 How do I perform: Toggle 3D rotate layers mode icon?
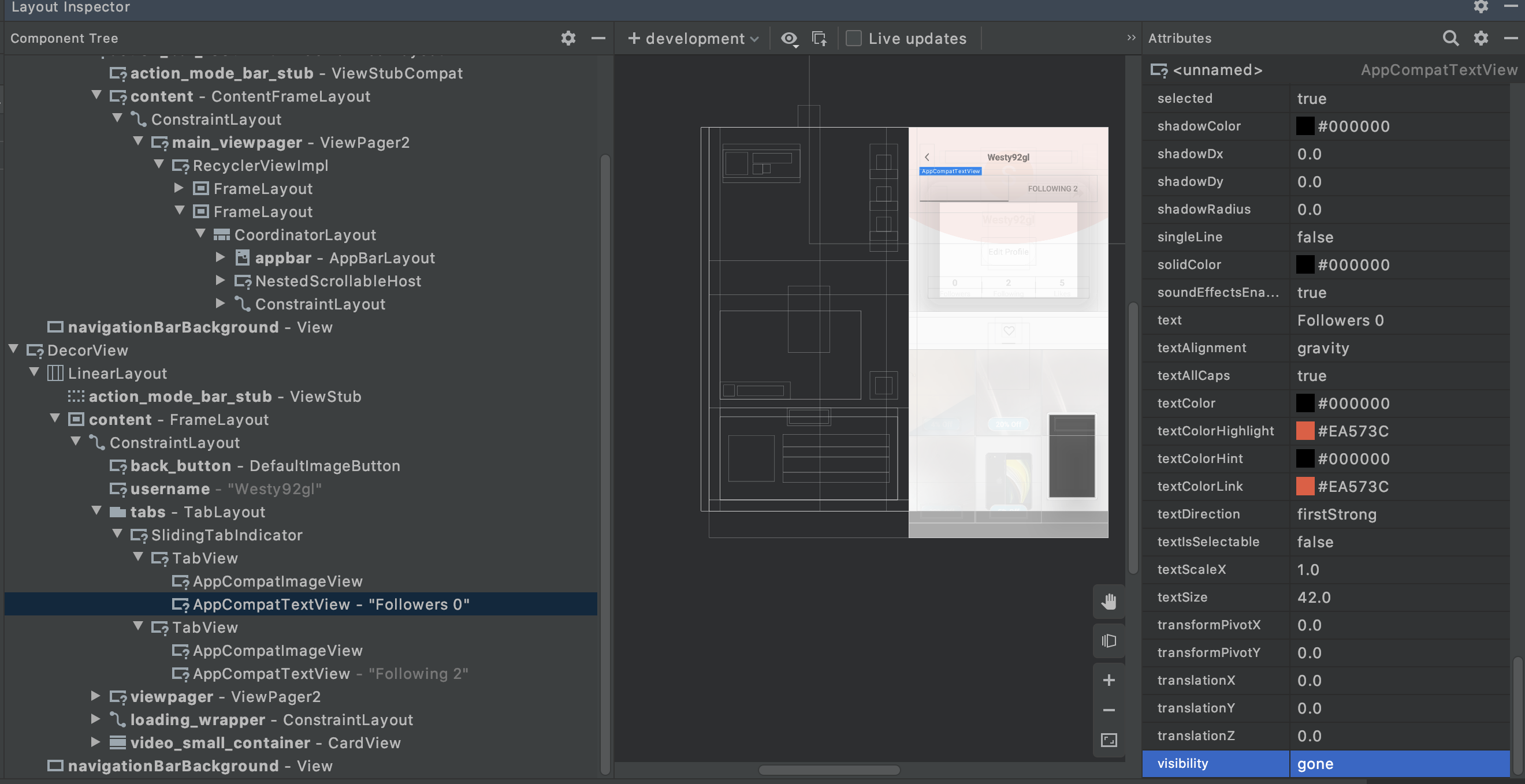point(1109,641)
